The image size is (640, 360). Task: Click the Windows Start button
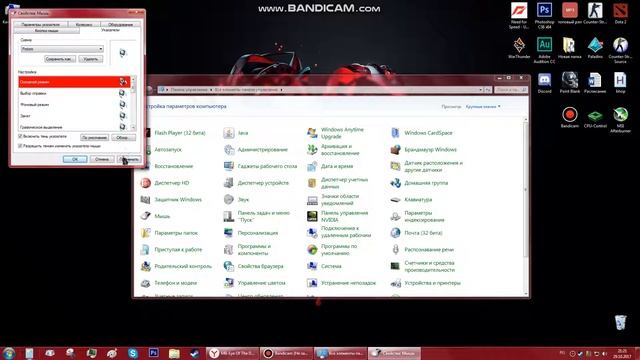tap(9, 353)
